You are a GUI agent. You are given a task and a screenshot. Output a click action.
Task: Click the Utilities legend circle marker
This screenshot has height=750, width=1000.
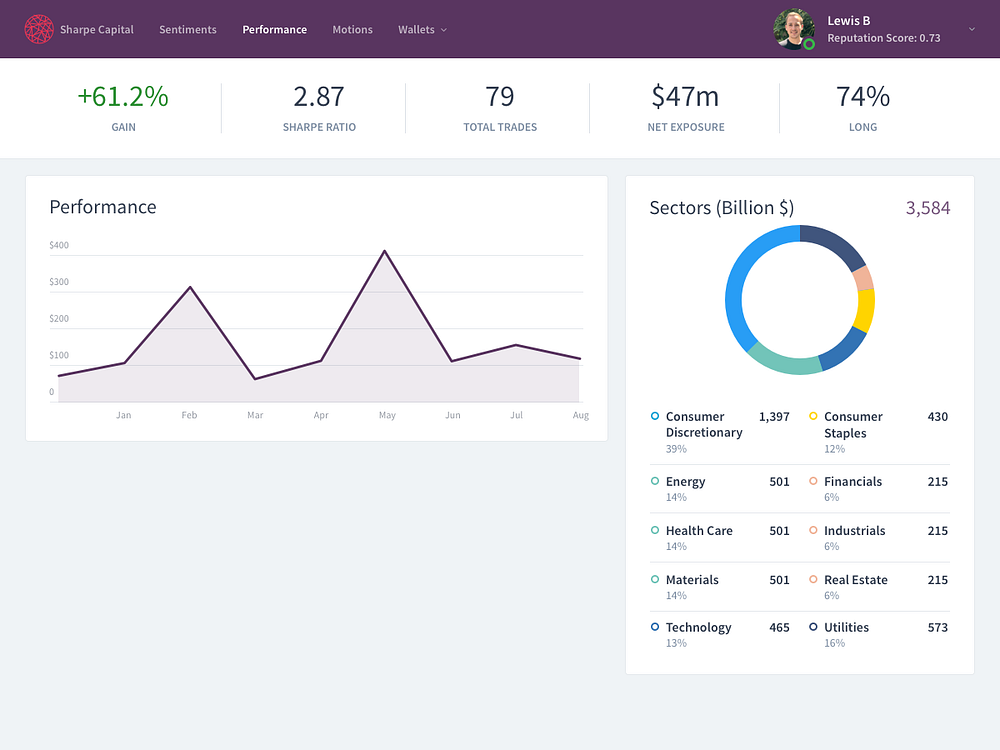pos(813,627)
